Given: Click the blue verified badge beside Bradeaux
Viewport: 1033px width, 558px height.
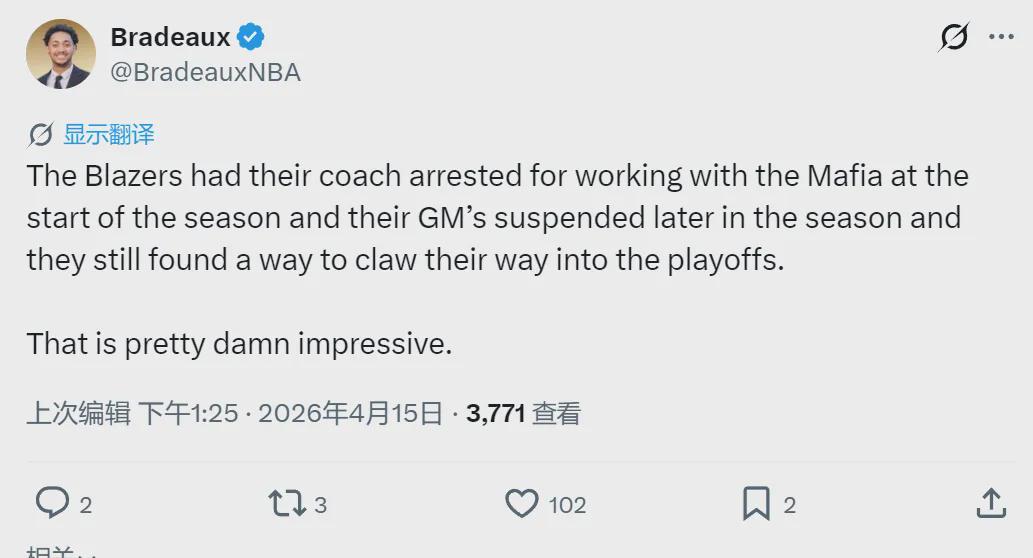Looking at the screenshot, I should click(250, 38).
